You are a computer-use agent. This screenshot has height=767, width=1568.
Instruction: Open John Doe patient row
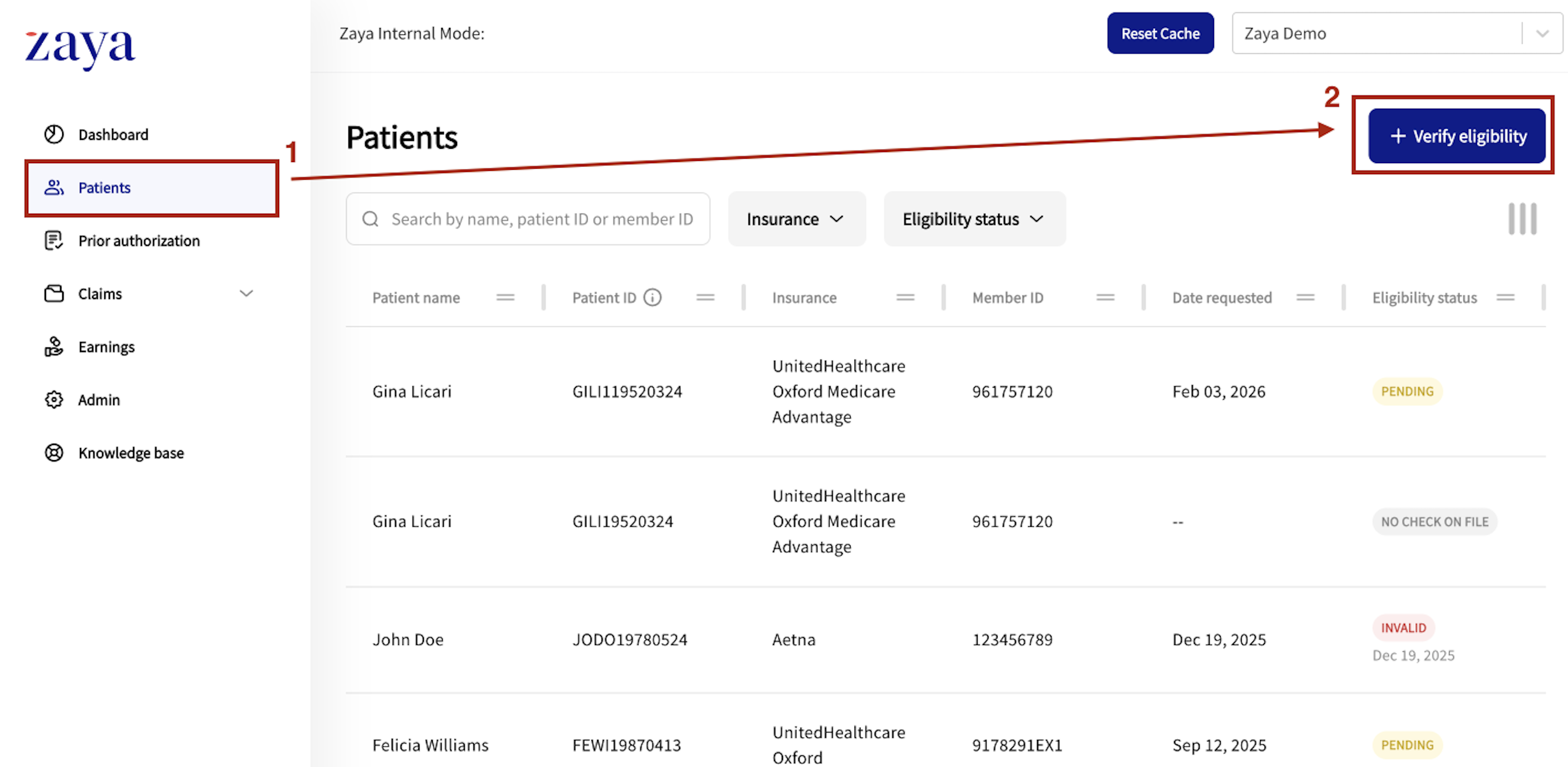point(408,639)
